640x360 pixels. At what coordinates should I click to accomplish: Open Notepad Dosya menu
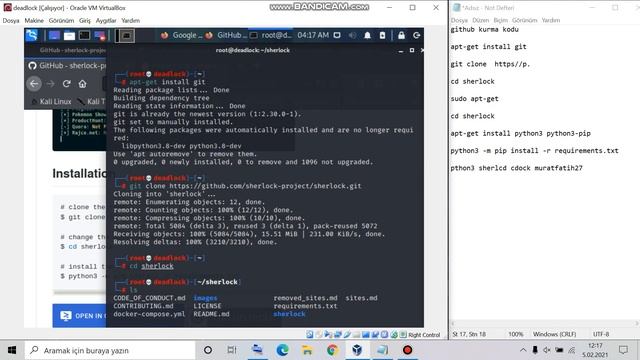point(460,20)
